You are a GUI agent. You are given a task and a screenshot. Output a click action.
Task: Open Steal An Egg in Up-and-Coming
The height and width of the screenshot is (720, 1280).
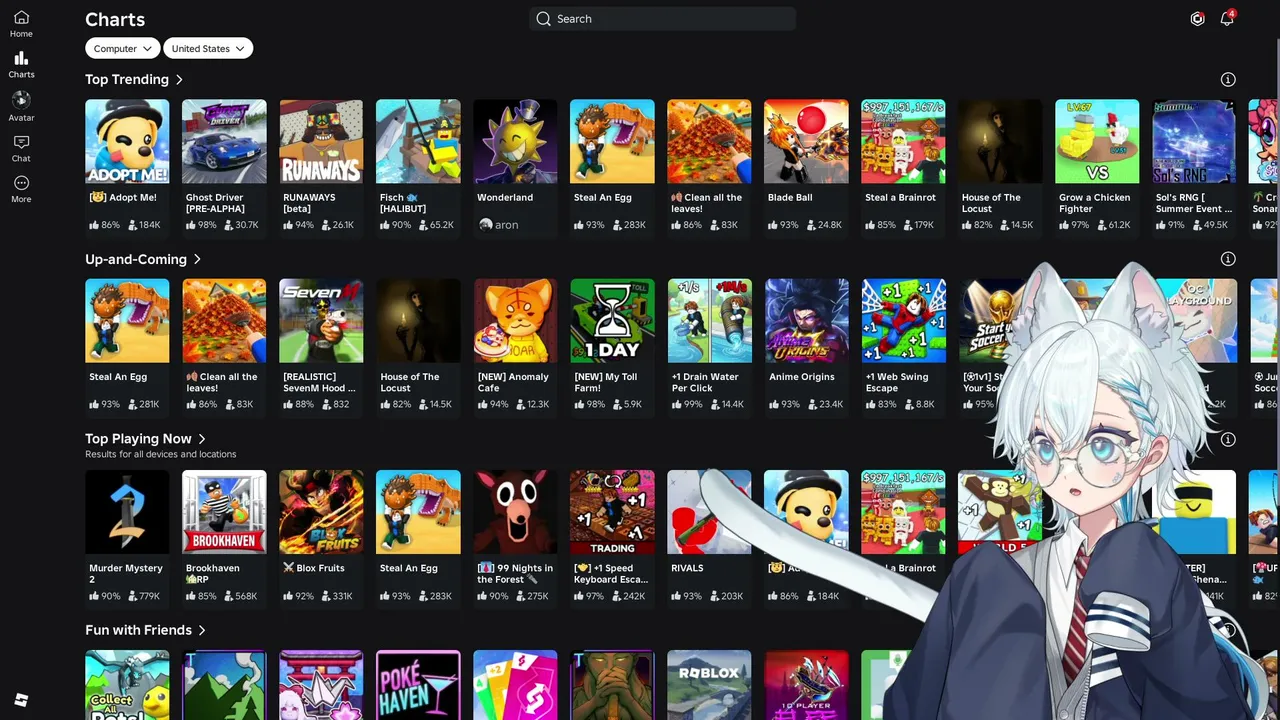tap(127, 321)
